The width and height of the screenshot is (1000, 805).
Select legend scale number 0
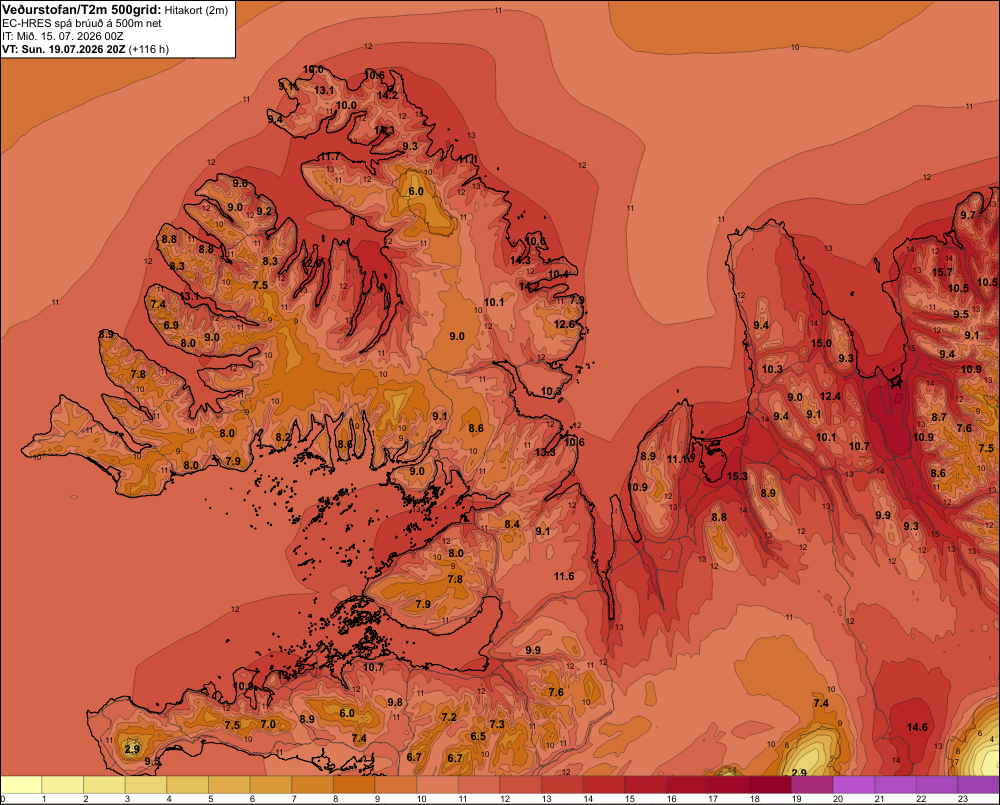coord(3,799)
